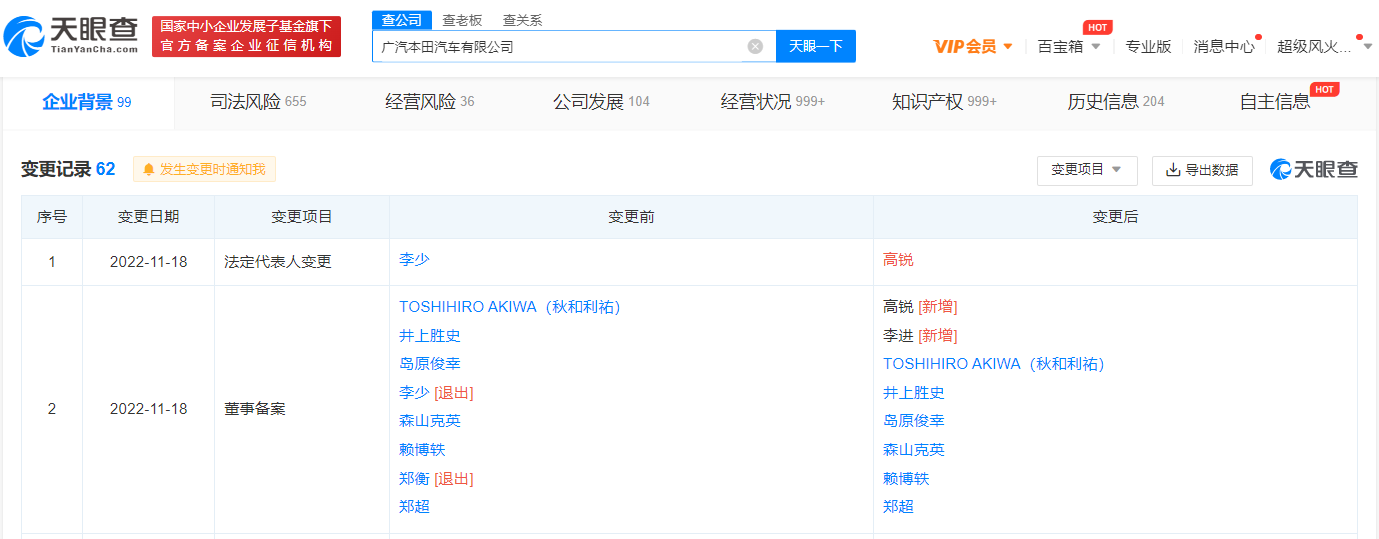
Task: Open 赖博轶 in the before column
Action: (422, 450)
